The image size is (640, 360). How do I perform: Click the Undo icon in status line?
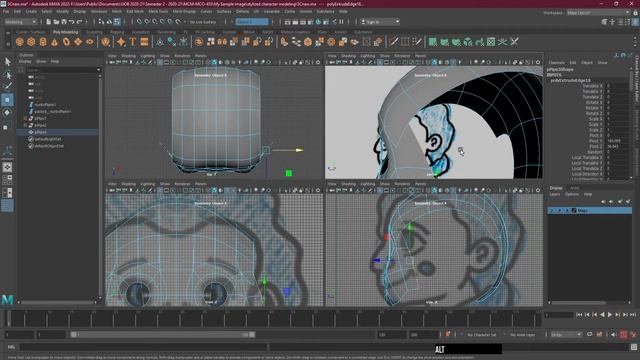[72, 22]
